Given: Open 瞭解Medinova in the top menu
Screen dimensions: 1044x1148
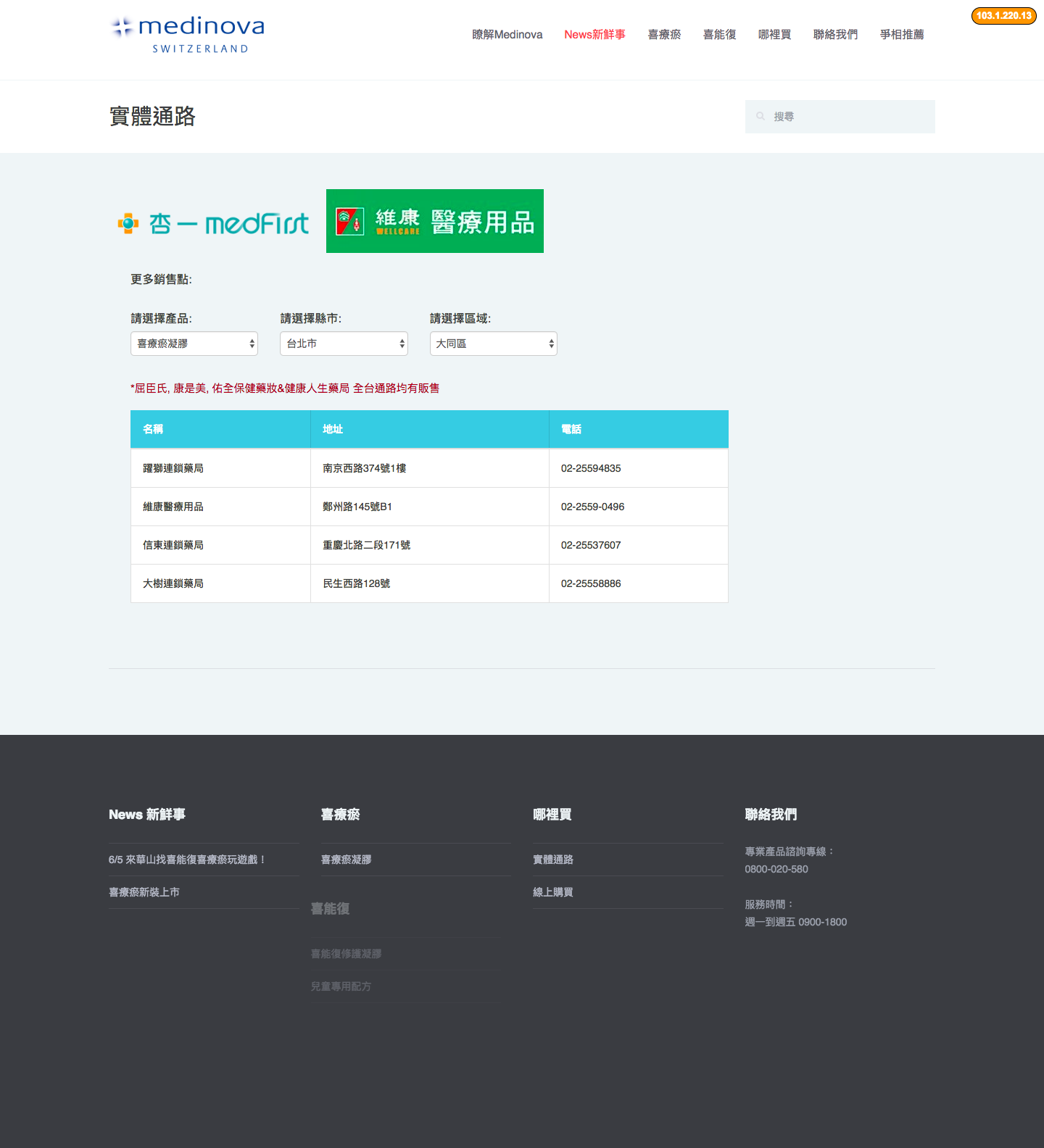Looking at the screenshot, I should [507, 35].
